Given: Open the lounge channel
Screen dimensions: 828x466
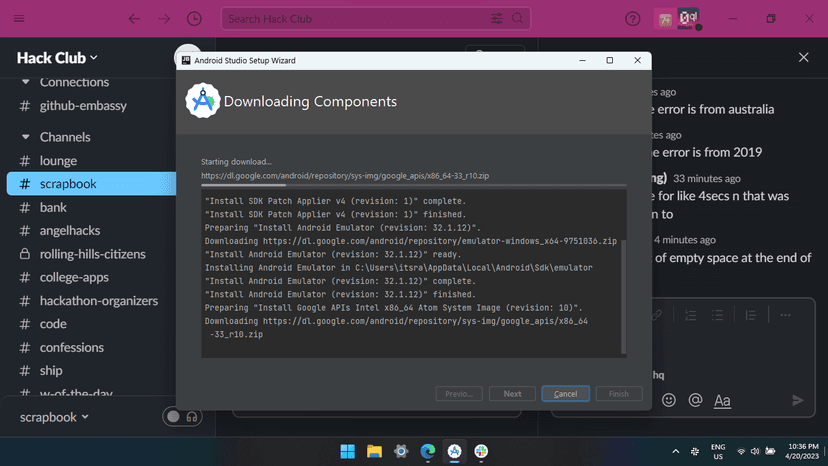Looking at the screenshot, I should pyautogui.click(x=58, y=161).
